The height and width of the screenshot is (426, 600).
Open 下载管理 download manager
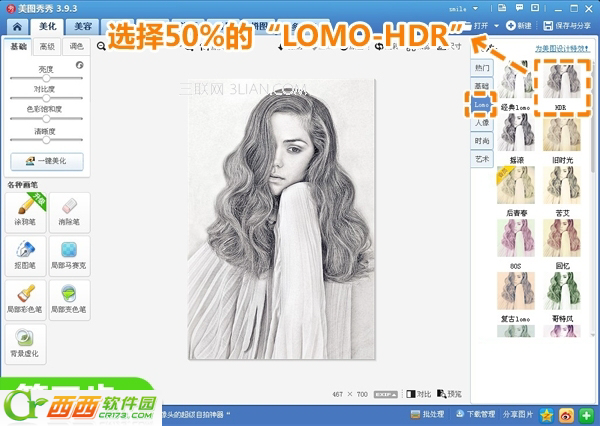tap(475, 414)
